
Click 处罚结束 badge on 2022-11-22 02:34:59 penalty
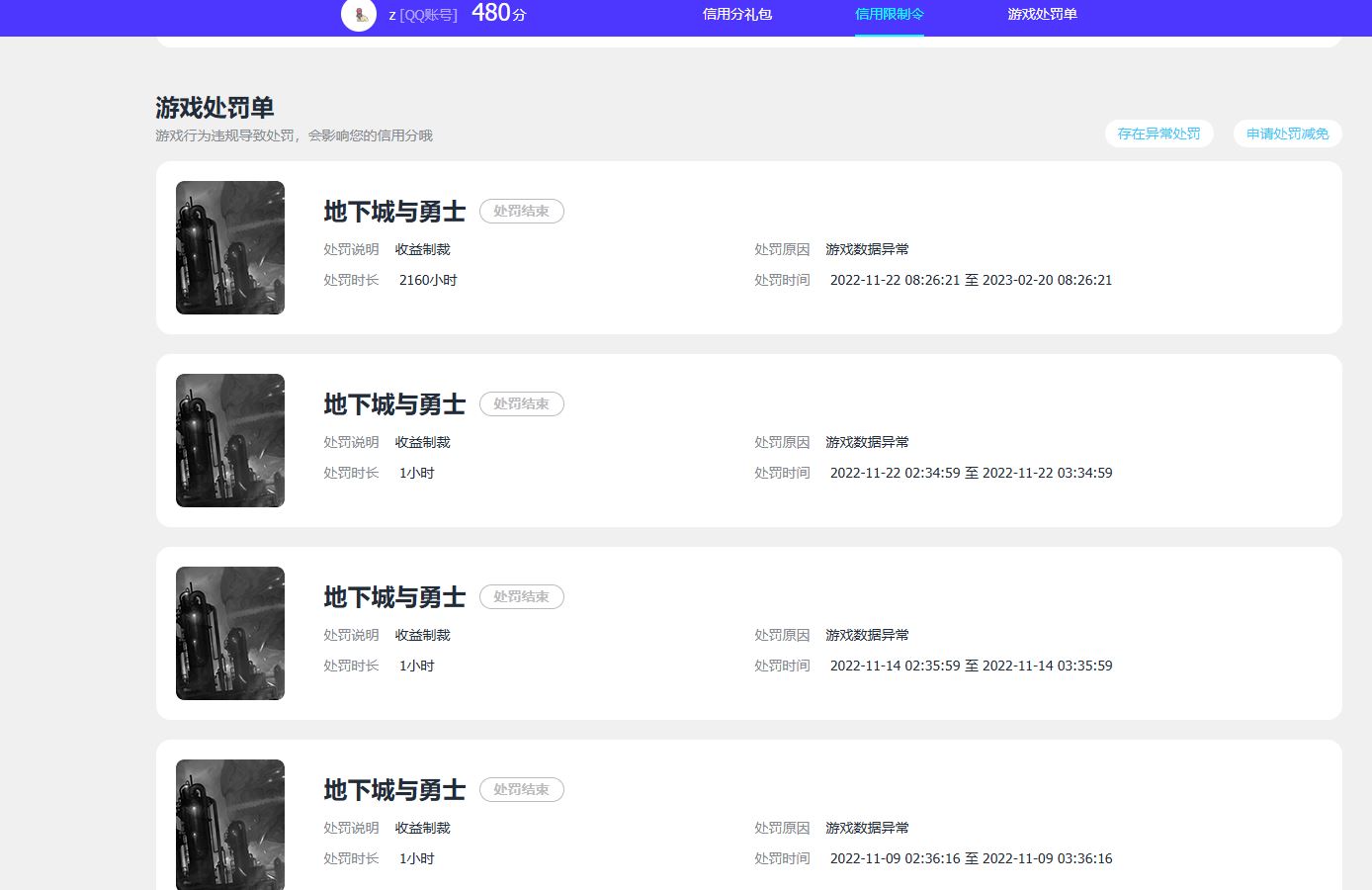(x=521, y=404)
